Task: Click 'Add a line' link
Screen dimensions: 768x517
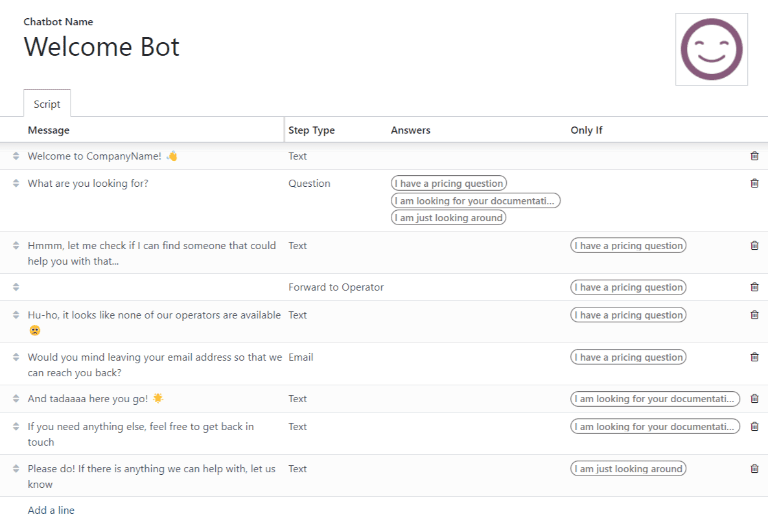Action: click(51, 510)
